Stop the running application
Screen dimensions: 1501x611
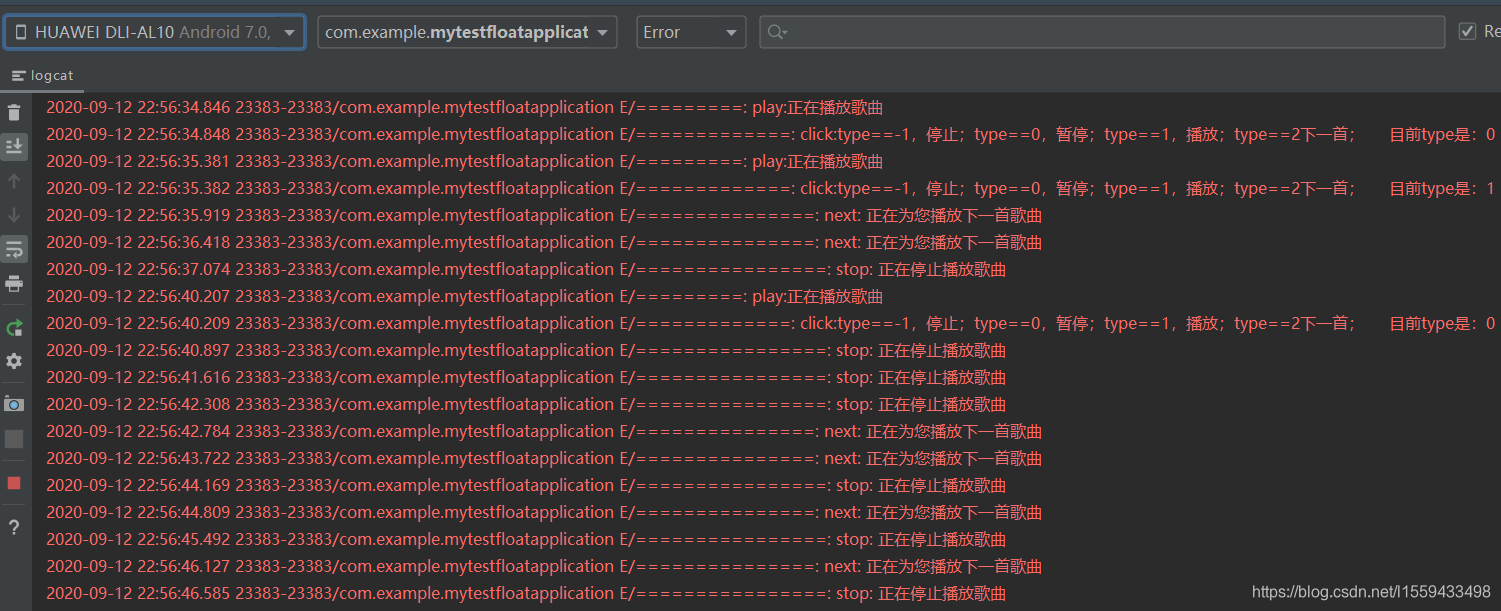click(14, 483)
